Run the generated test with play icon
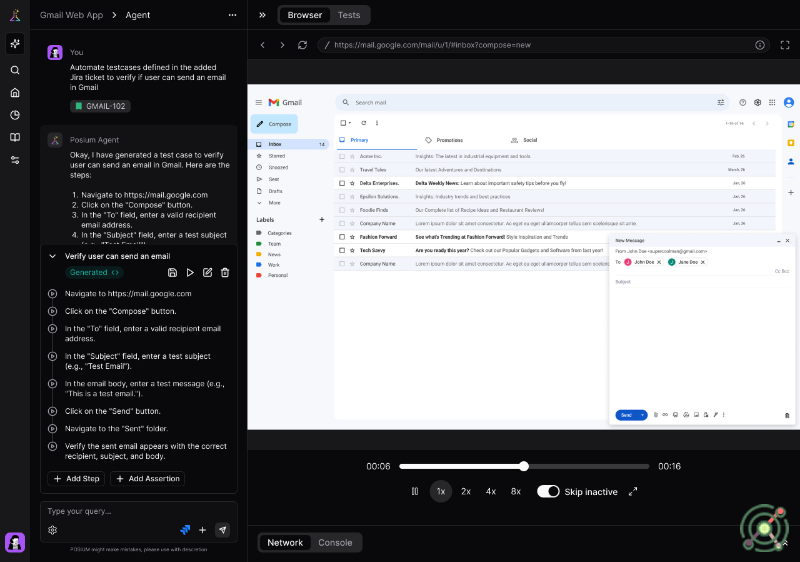Viewport: 800px width, 562px height. tap(190, 272)
